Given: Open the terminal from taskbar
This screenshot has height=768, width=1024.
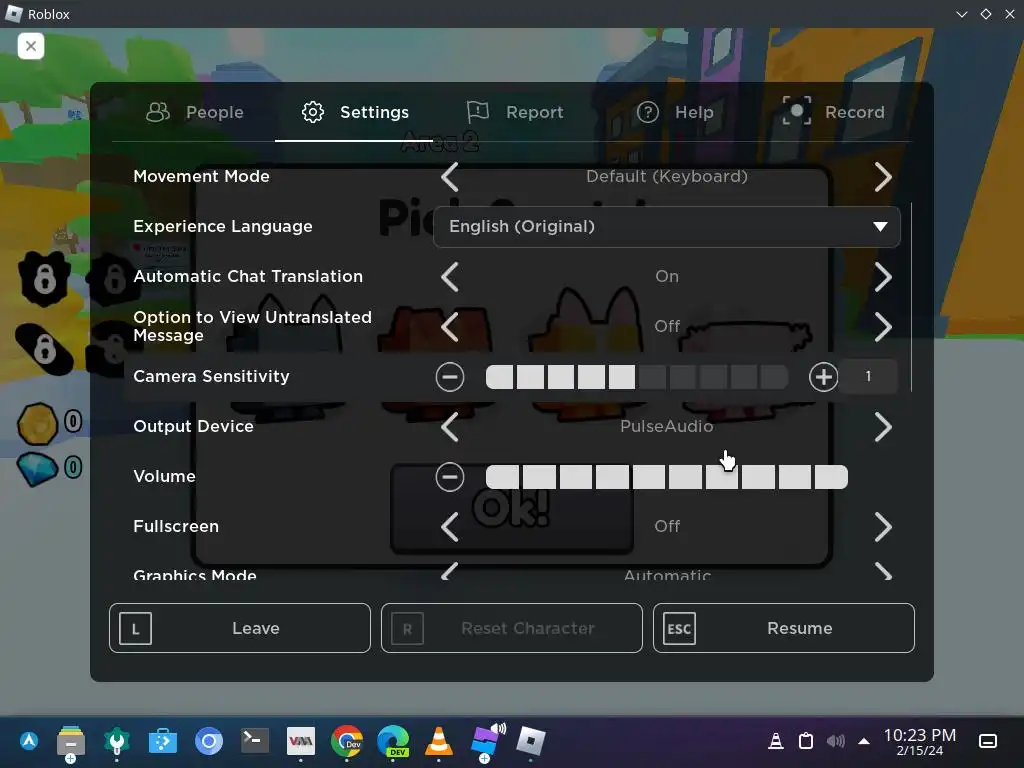Looking at the screenshot, I should (254, 741).
